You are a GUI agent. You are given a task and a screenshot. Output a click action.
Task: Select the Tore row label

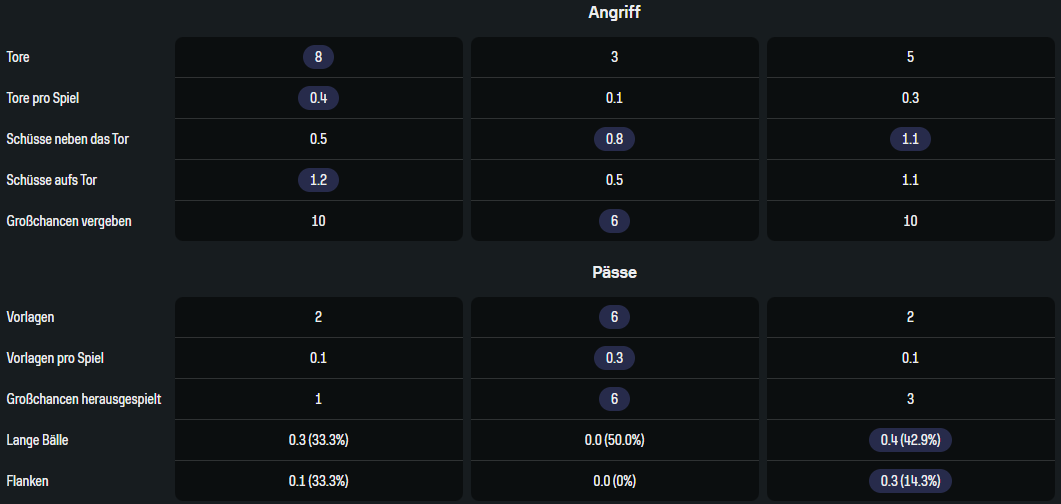tap(18, 57)
